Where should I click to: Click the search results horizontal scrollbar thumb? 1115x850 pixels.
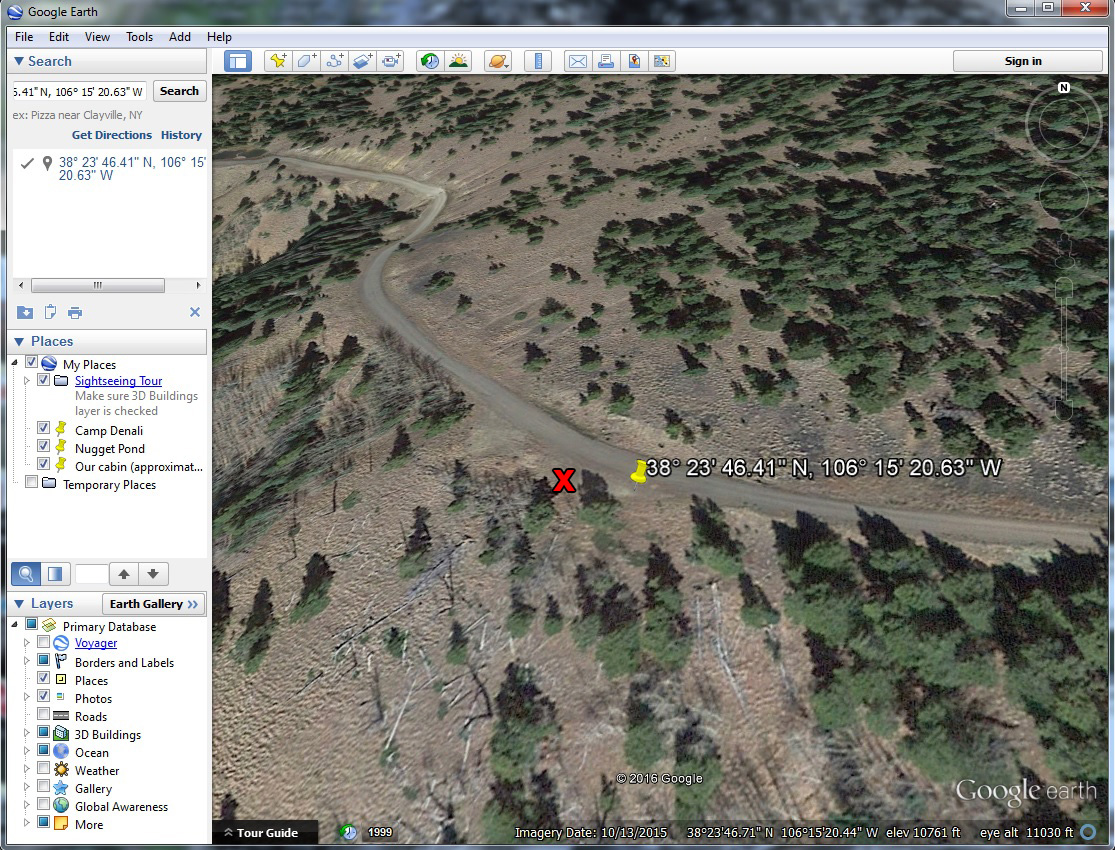point(98,285)
